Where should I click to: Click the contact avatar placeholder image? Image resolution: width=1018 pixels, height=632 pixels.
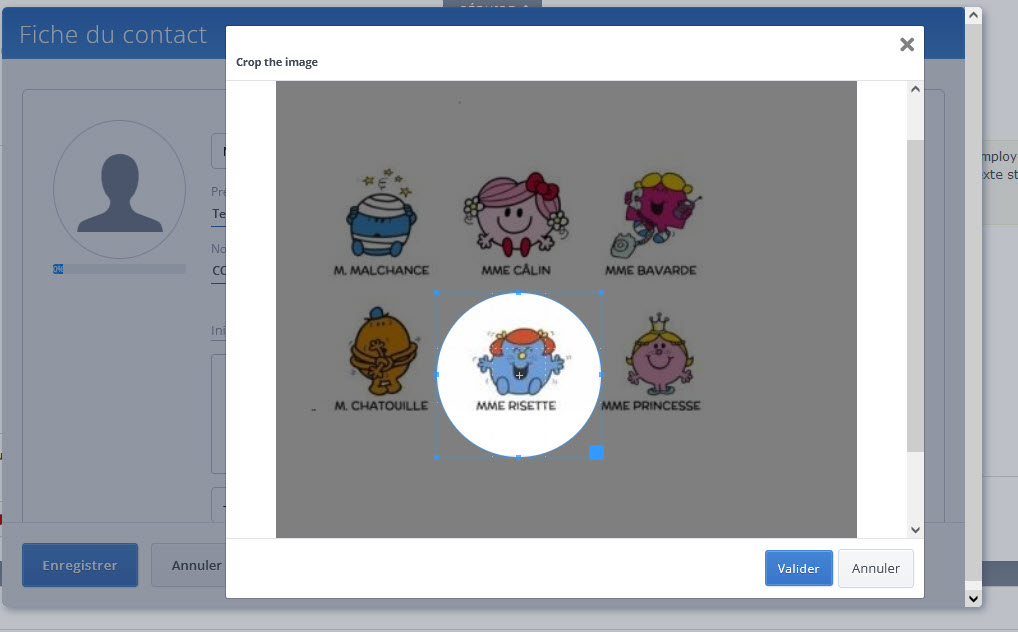(x=119, y=189)
